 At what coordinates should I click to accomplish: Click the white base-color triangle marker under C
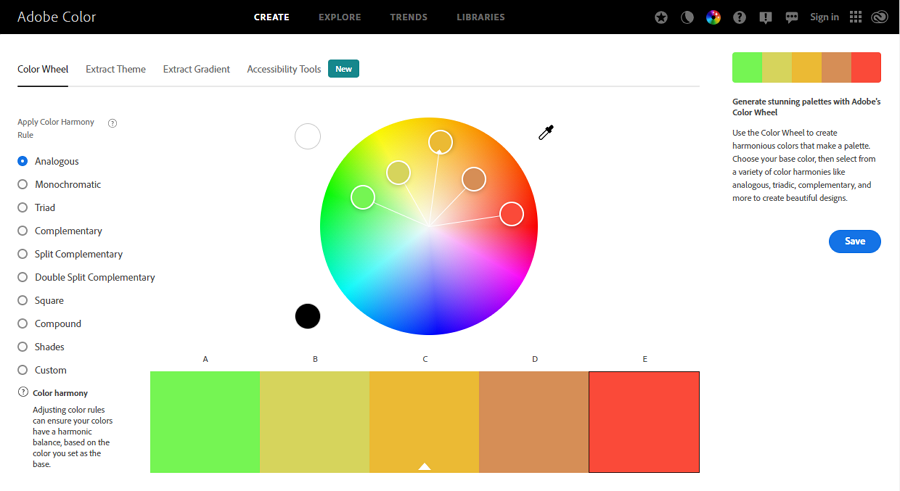click(424, 466)
